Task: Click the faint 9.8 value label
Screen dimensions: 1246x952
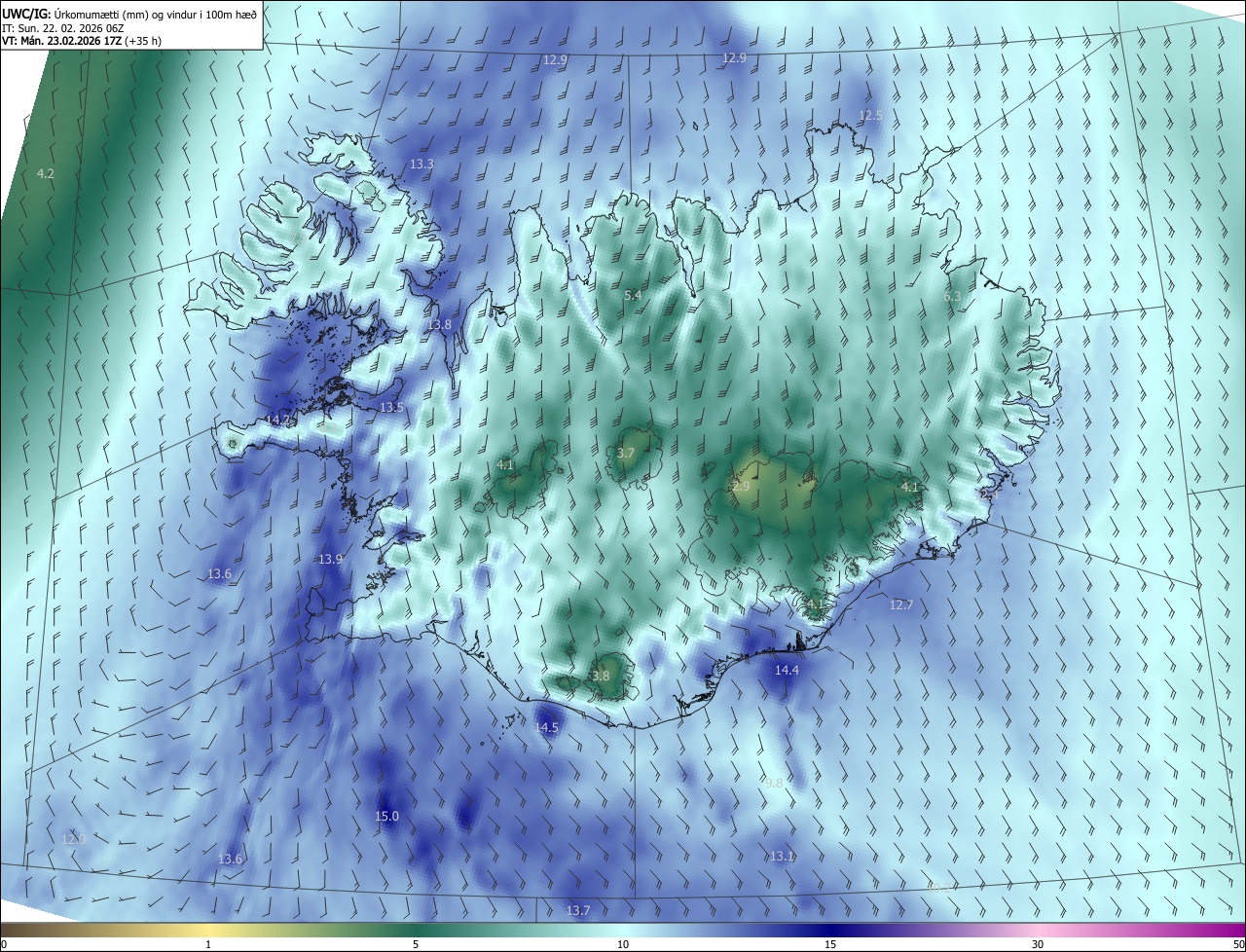Action: [x=774, y=783]
